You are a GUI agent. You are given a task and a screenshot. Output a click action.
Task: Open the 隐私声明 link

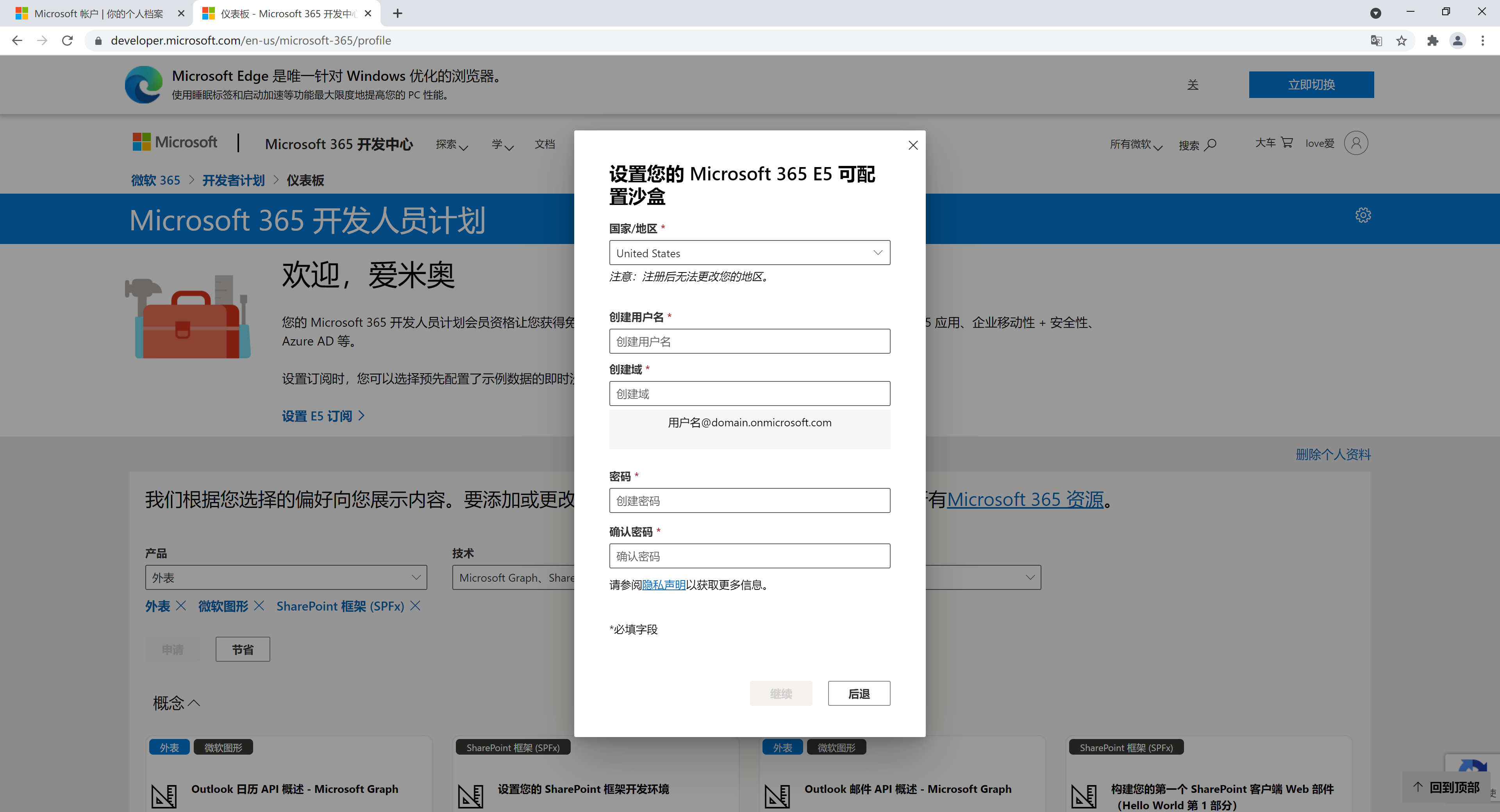tap(663, 585)
